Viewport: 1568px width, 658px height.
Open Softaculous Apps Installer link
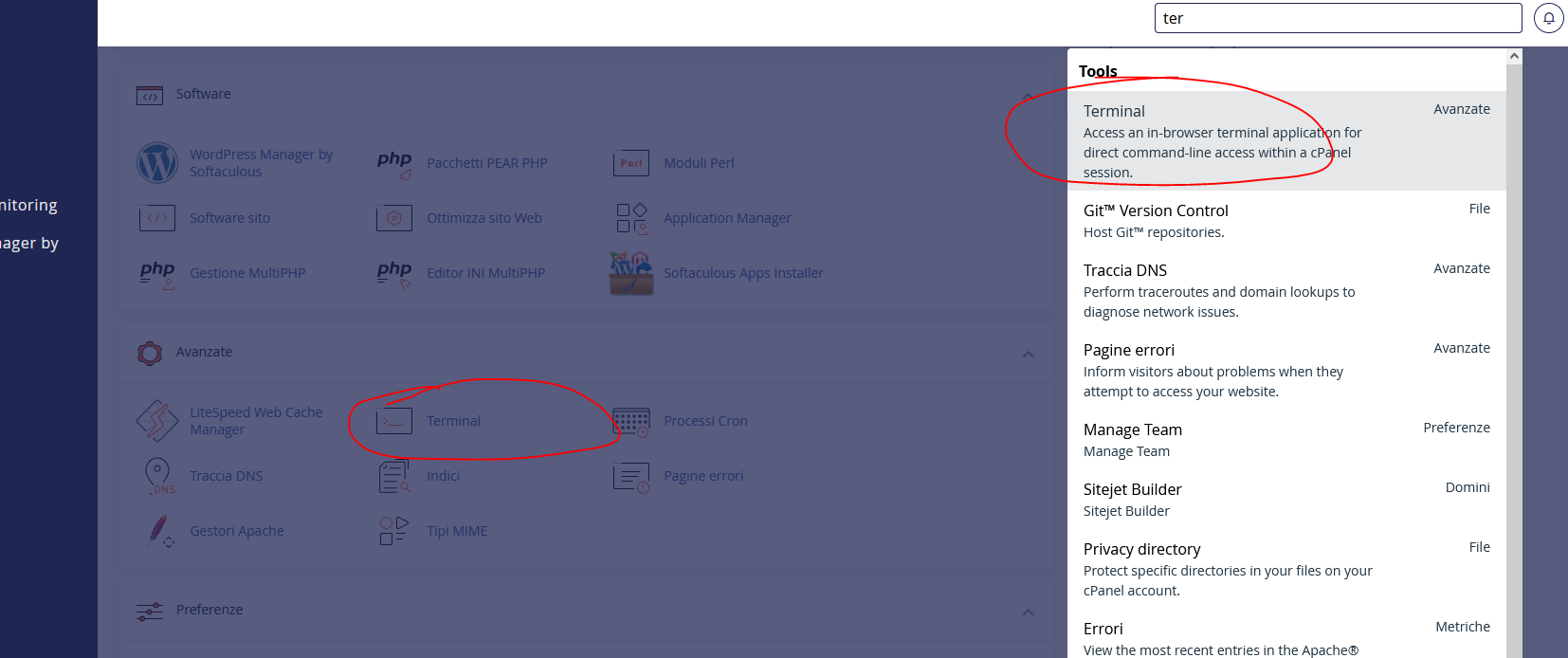pyautogui.click(x=743, y=273)
